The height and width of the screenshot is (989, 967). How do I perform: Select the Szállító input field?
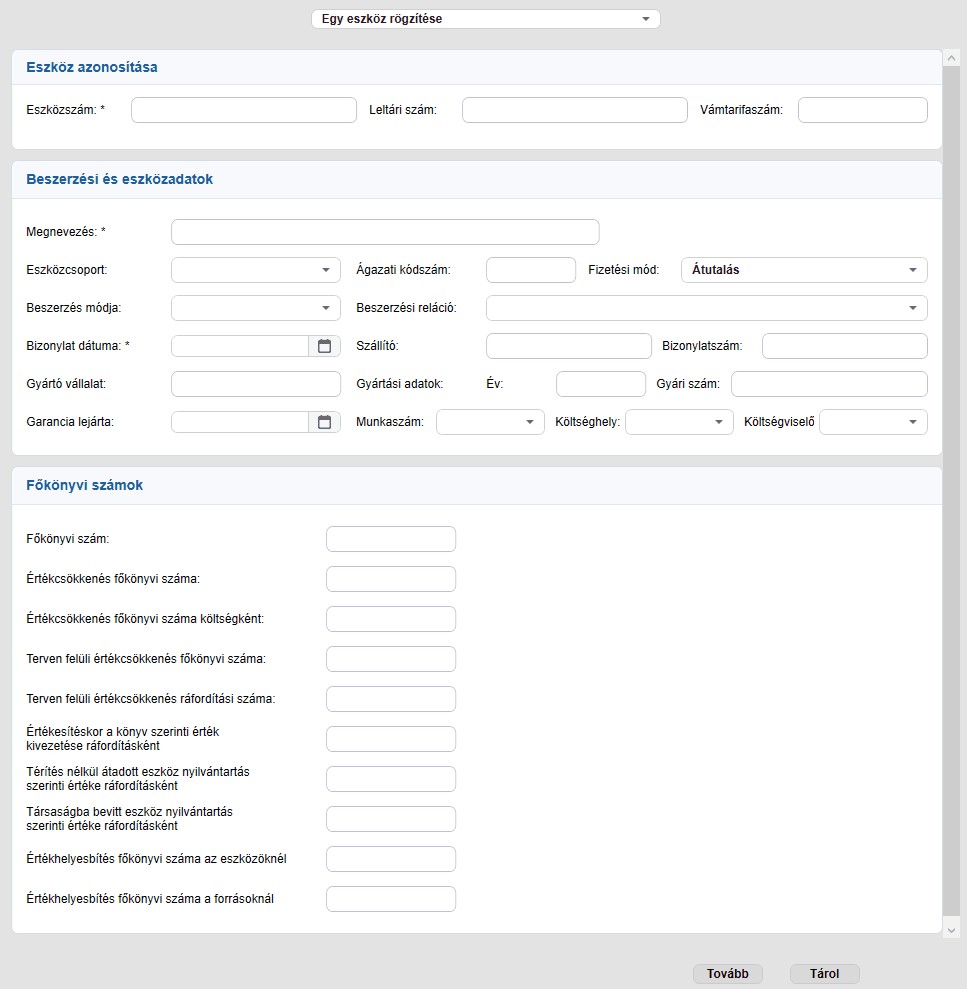pyautogui.click(x=569, y=346)
